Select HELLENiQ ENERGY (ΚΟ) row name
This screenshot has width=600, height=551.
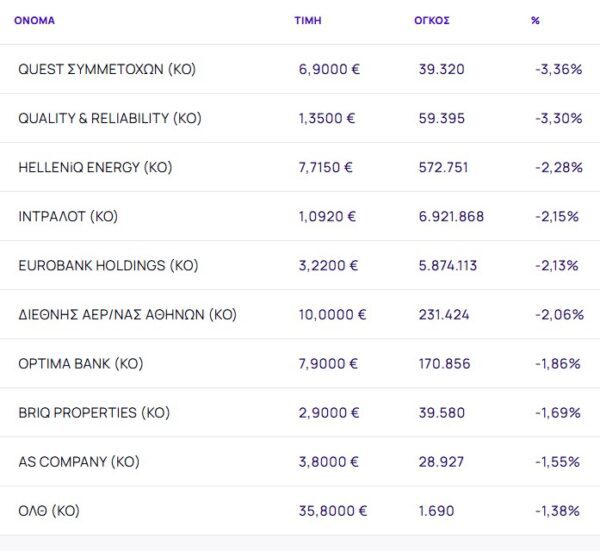click(x=95, y=167)
